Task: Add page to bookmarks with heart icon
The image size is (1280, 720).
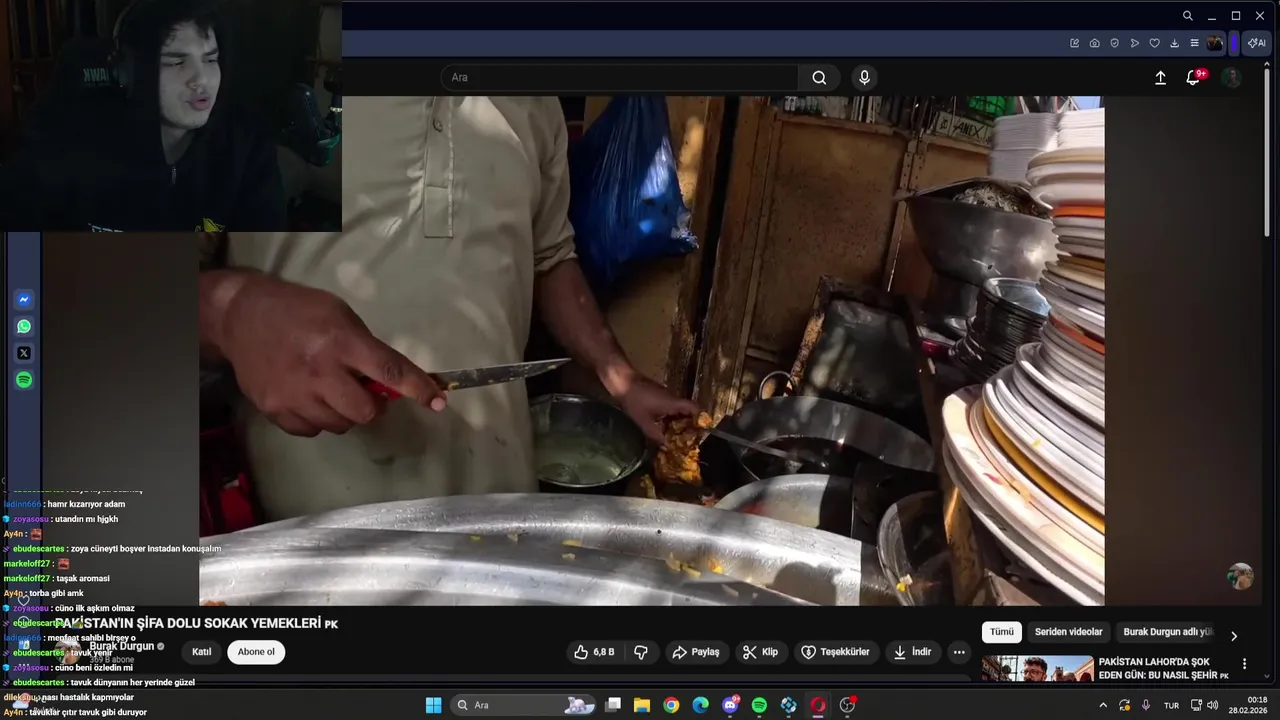Action: (x=1154, y=43)
